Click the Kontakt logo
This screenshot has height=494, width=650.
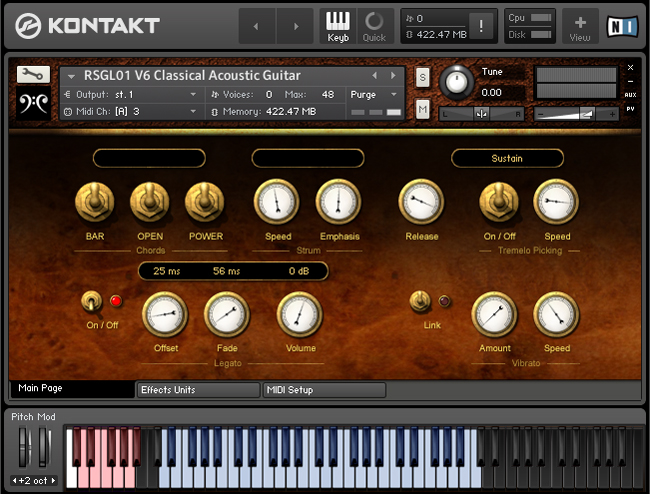(x=87, y=25)
